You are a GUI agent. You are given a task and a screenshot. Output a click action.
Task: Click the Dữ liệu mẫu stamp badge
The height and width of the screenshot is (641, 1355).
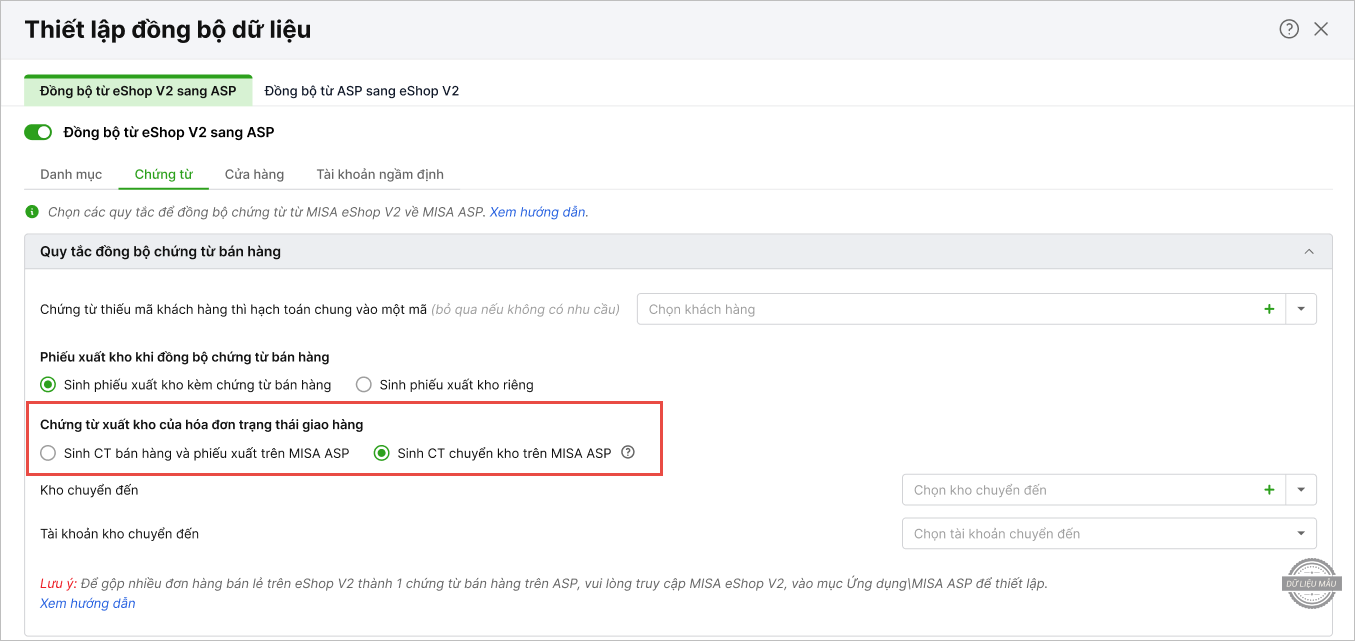(x=1311, y=583)
